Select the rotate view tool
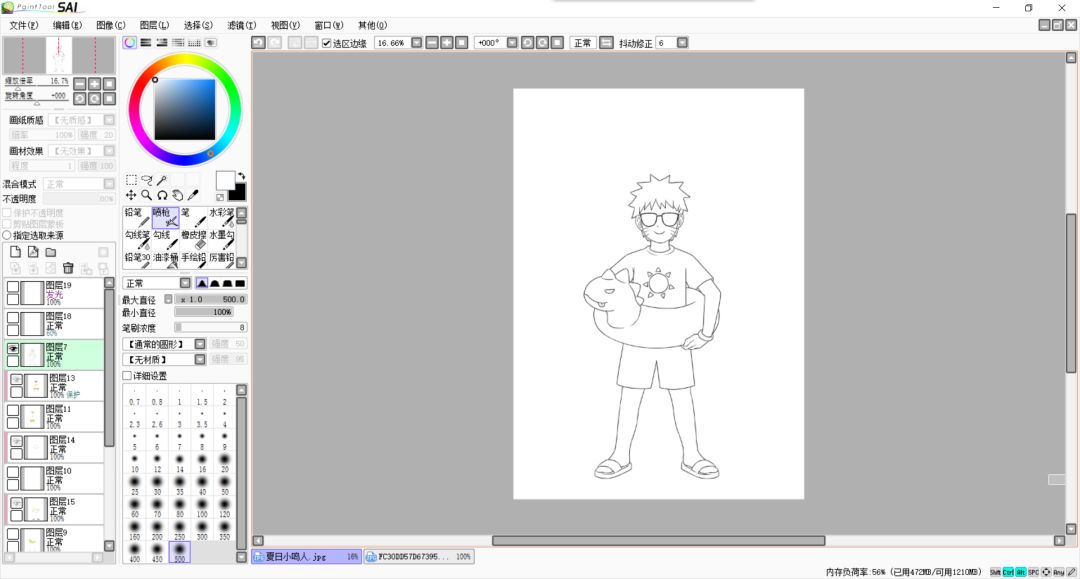The height and width of the screenshot is (579, 1080). pyautogui.click(x=162, y=196)
